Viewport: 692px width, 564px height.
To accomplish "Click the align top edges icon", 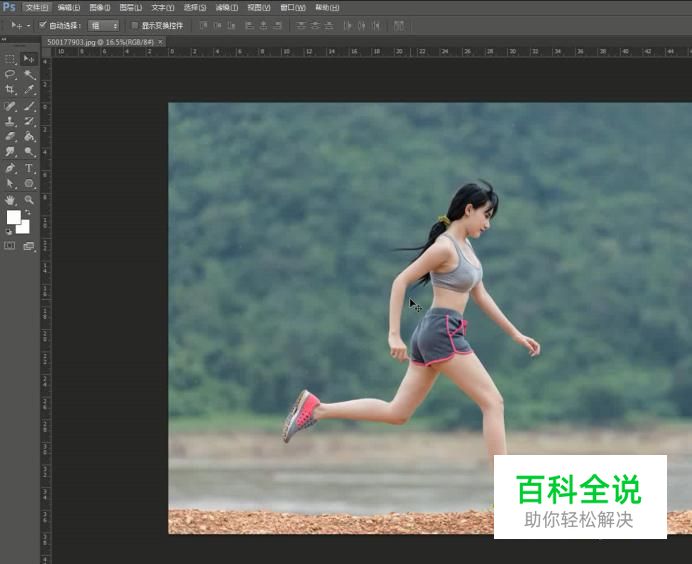I will 203,26.
